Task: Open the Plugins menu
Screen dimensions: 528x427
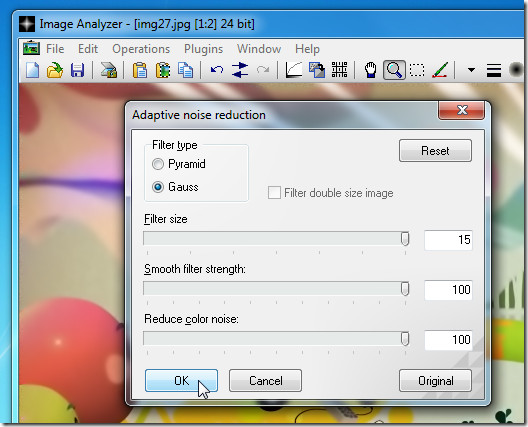Action: pyautogui.click(x=203, y=49)
